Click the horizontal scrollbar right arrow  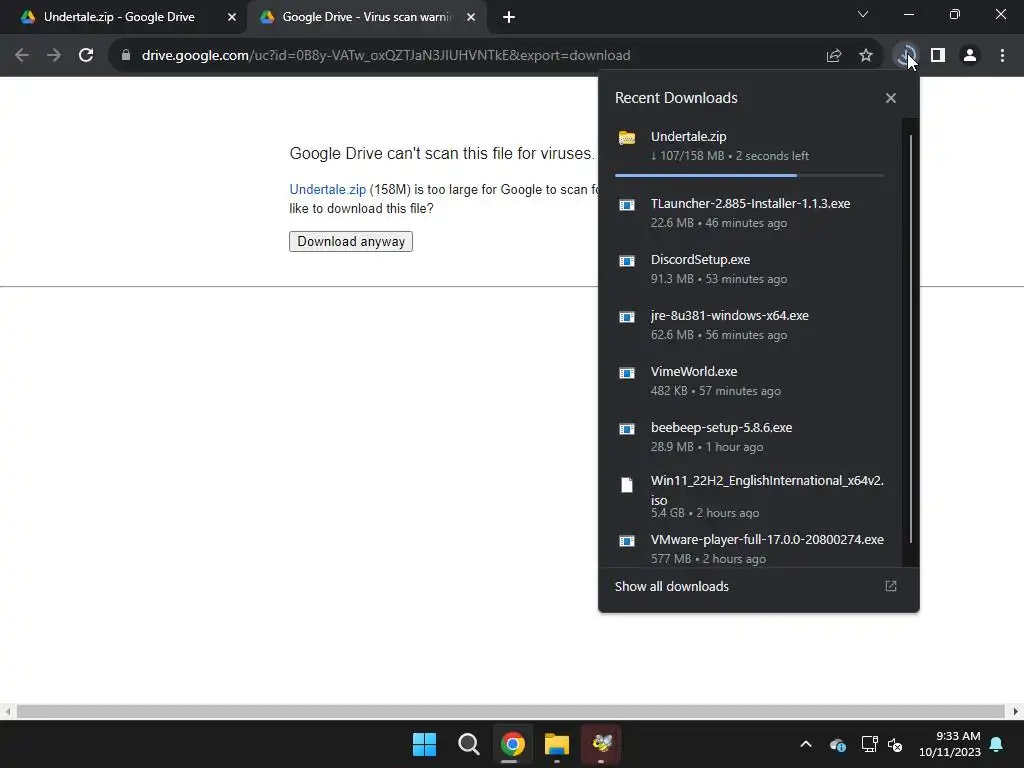pyautogui.click(x=1016, y=711)
